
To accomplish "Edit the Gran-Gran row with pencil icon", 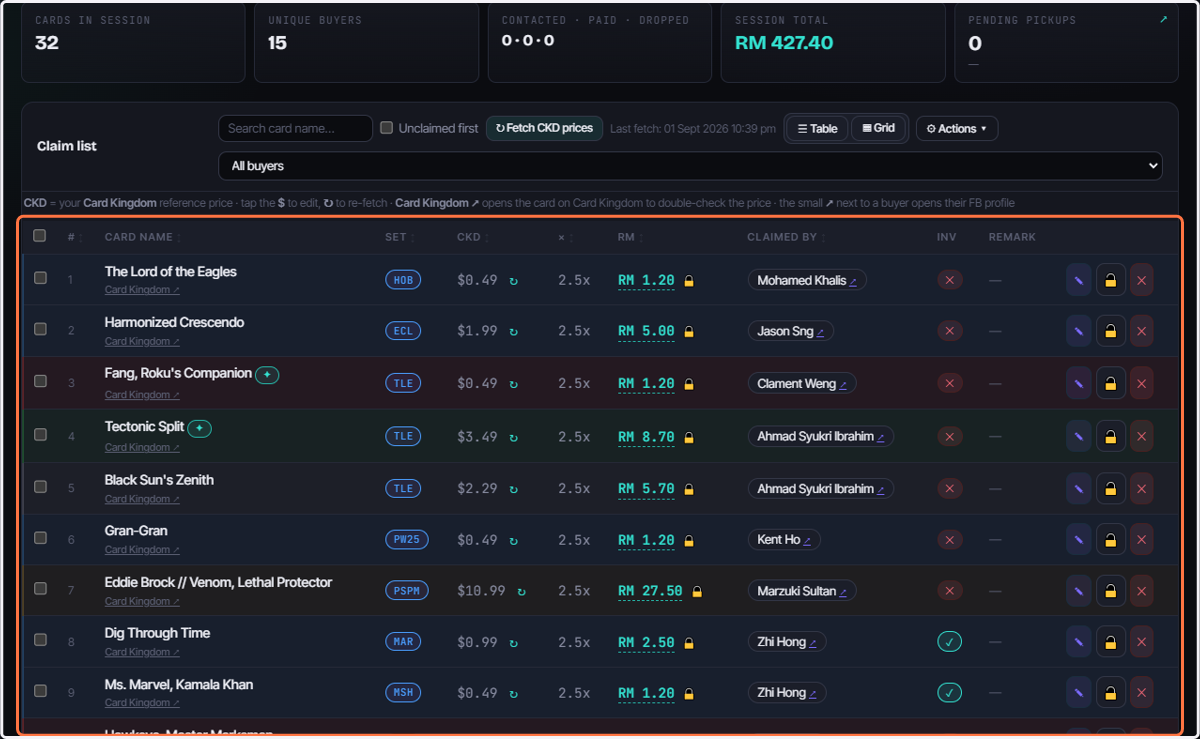I will [x=1078, y=540].
